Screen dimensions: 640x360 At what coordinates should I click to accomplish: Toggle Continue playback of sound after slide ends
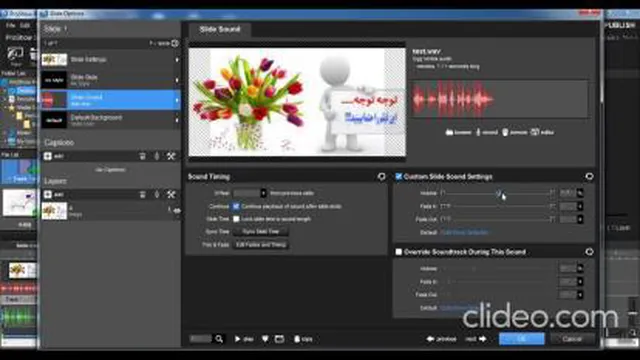236,206
